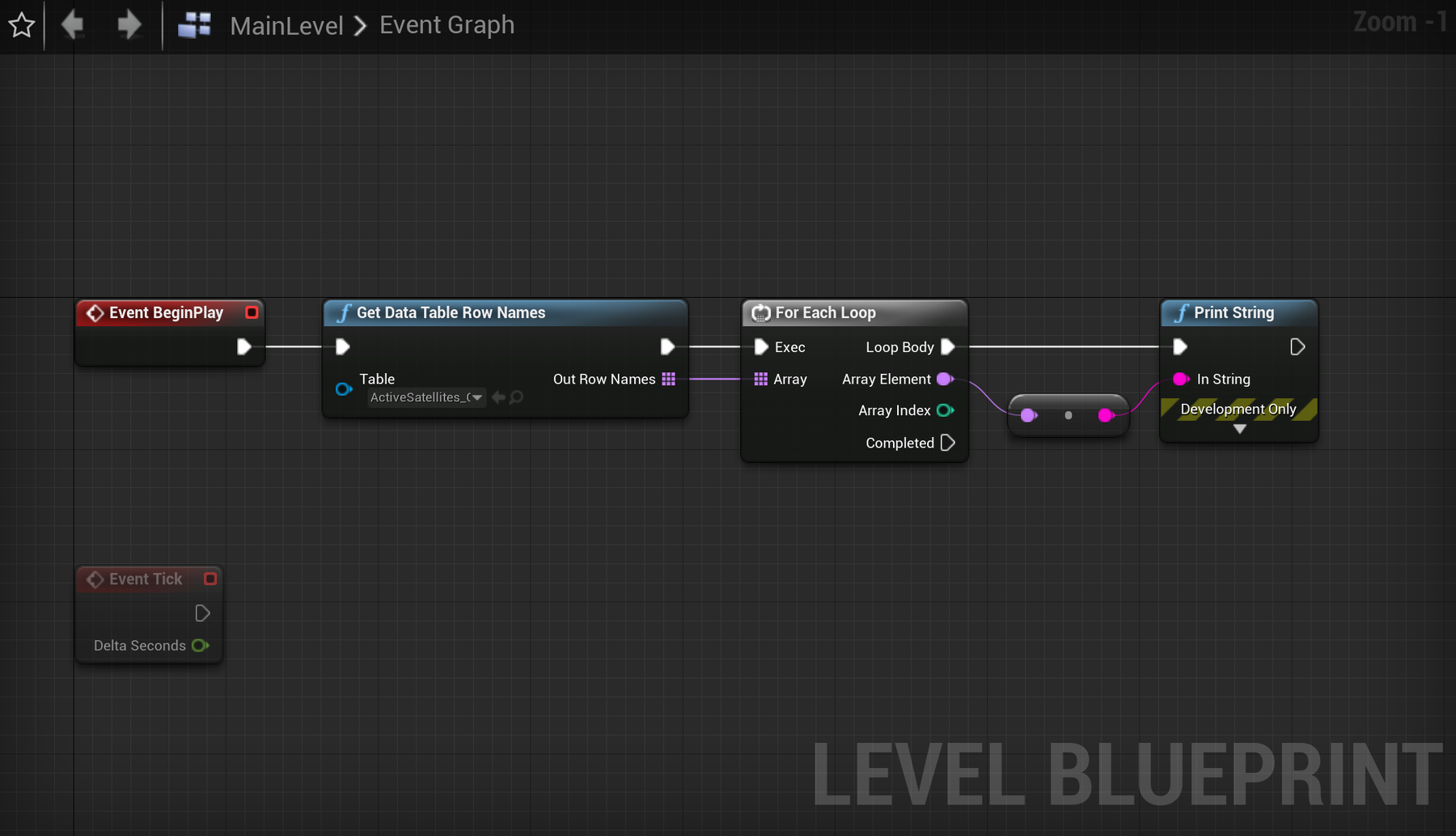
Task: Click the blueprint graph grid icon
Action: click(x=194, y=25)
